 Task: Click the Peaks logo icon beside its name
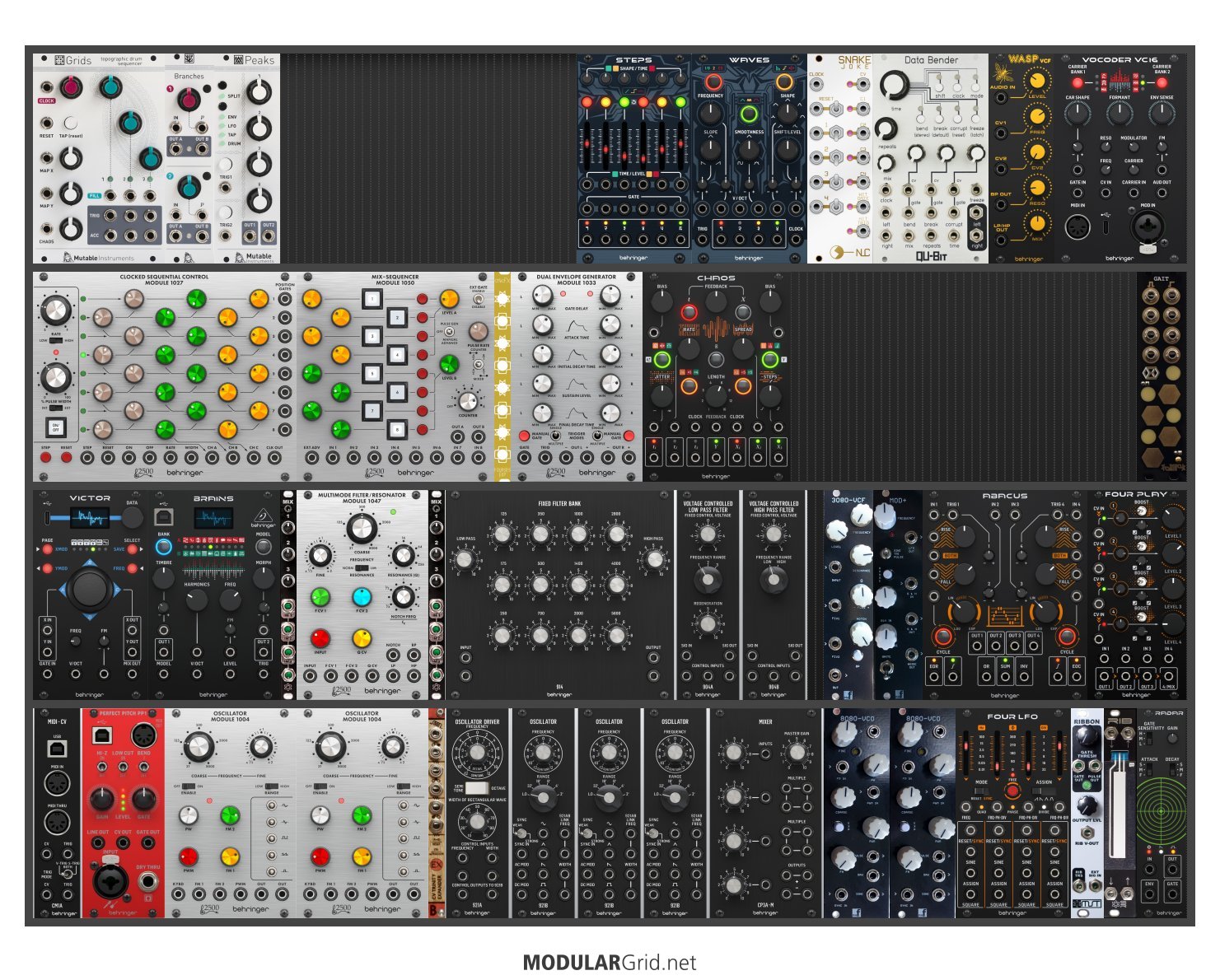(x=238, y=60)
